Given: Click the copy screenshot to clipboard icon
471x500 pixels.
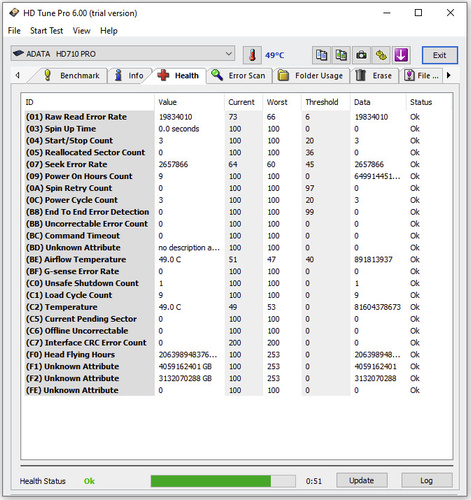Looking at the screenshot, I should pyautogui.click(x=341, y=55).
